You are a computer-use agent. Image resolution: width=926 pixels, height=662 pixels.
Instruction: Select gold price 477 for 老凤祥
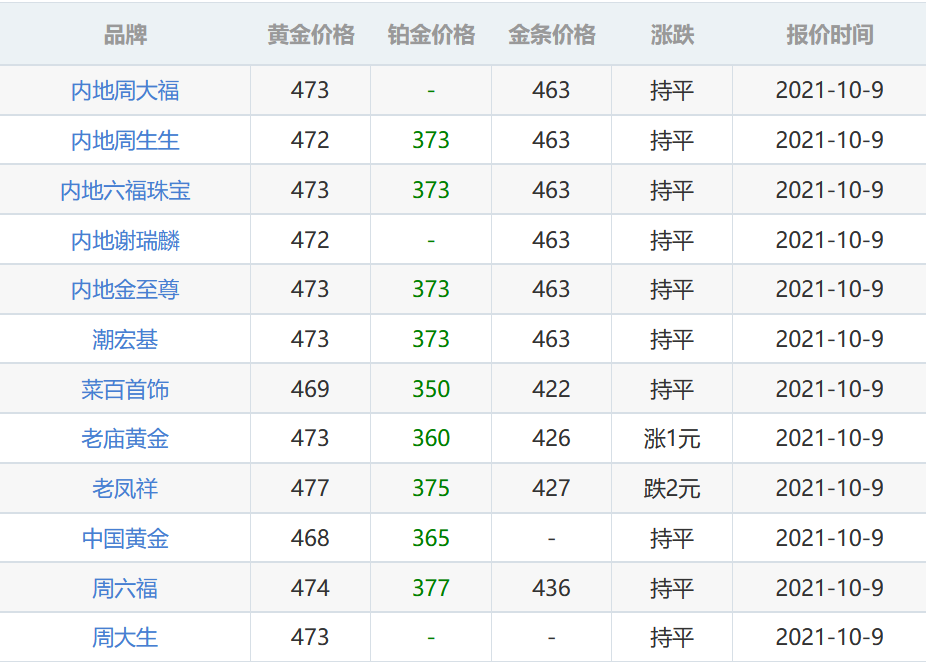310,488
